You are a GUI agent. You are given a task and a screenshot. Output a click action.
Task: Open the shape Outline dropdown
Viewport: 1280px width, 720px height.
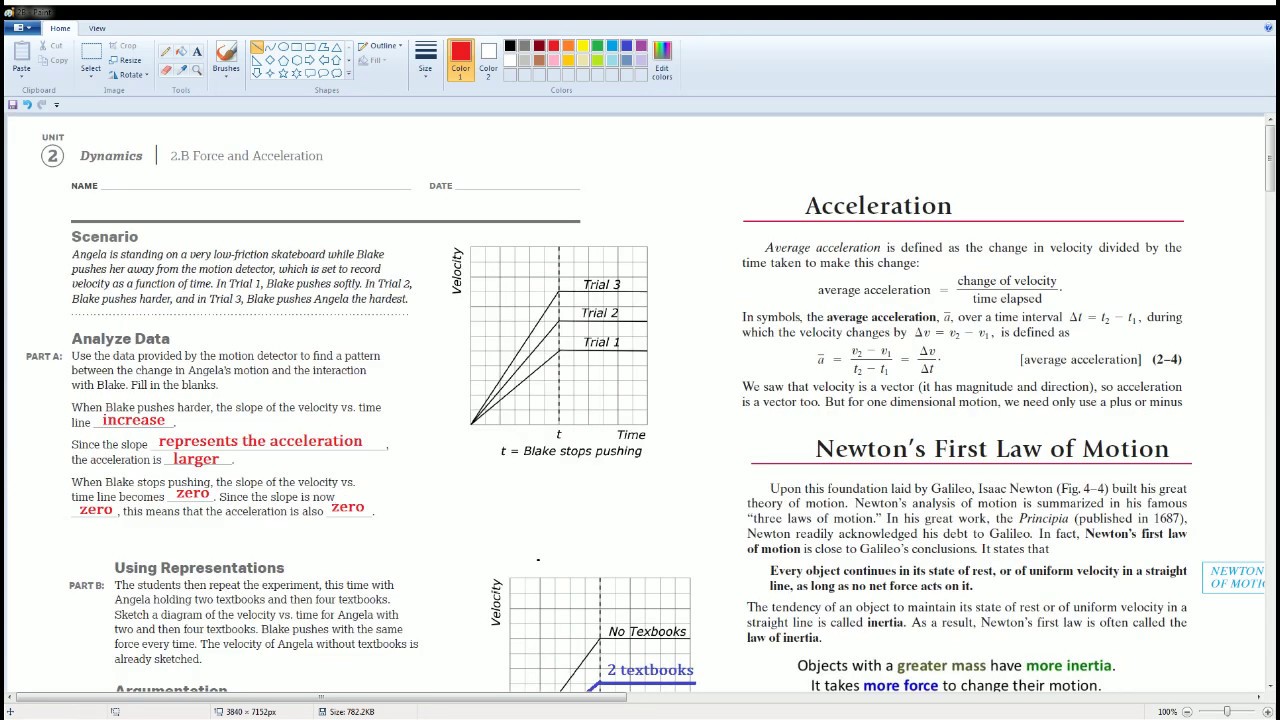(380, 46)
